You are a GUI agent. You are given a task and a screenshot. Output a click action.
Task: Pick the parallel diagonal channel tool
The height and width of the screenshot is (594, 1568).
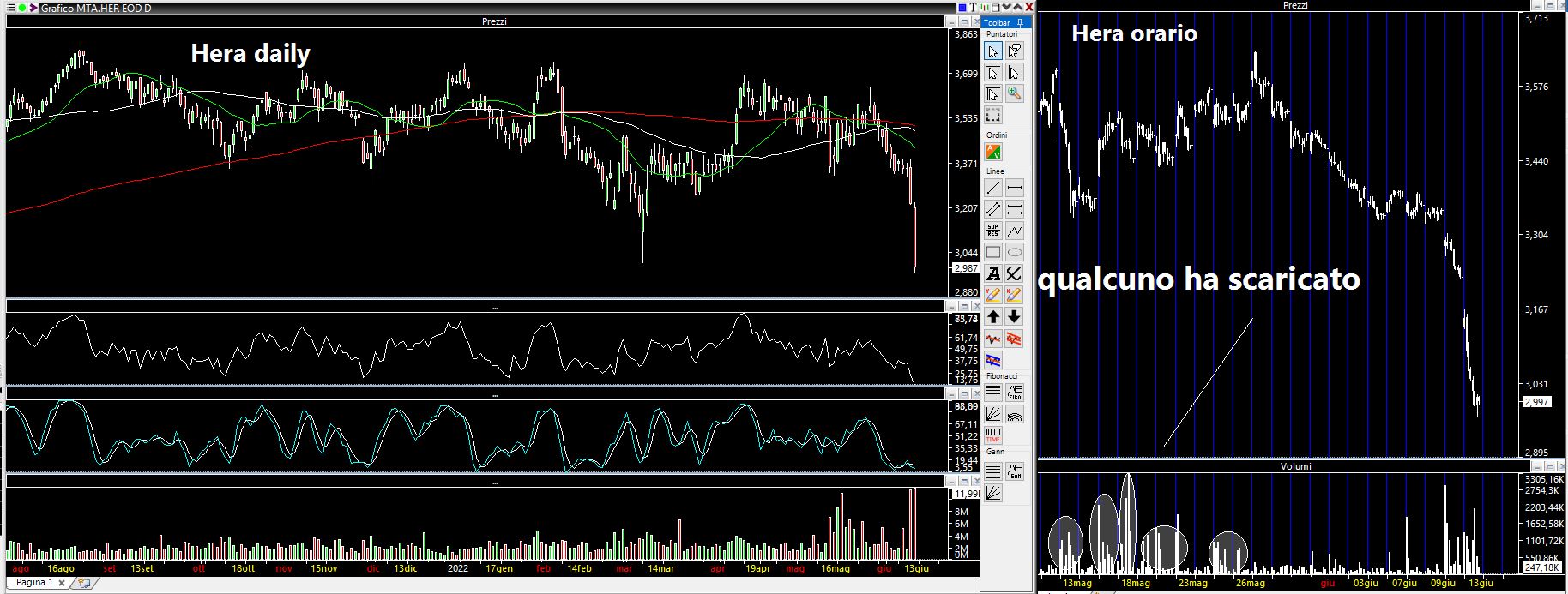point(992,209)
